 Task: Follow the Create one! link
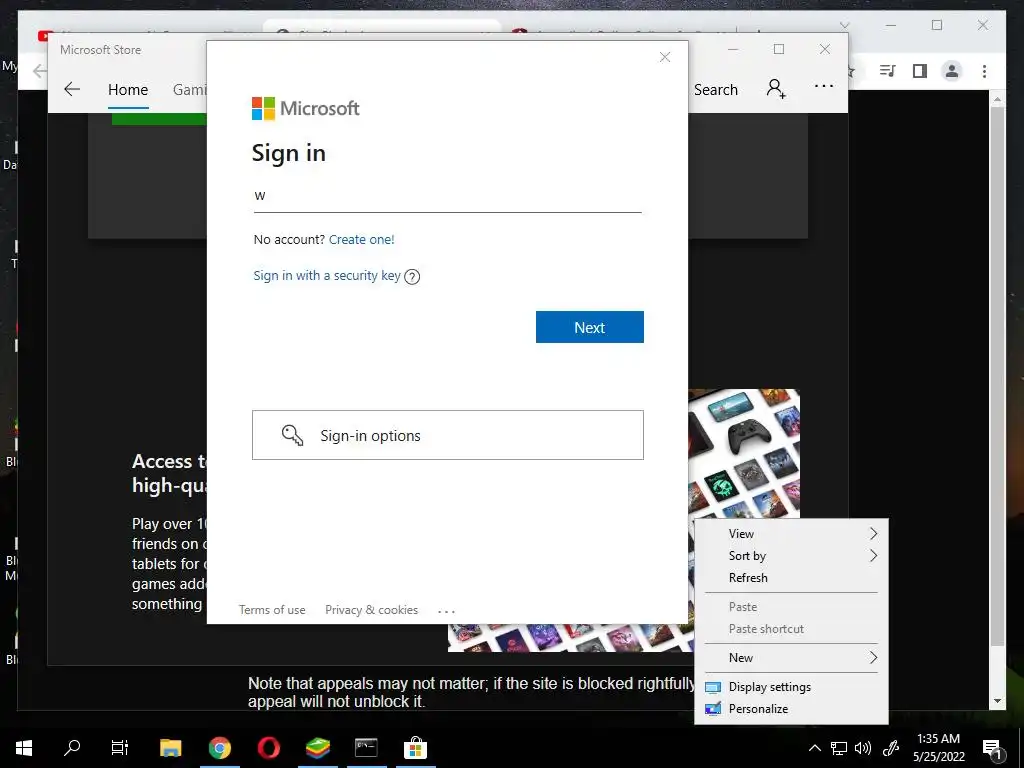(361, 240)
